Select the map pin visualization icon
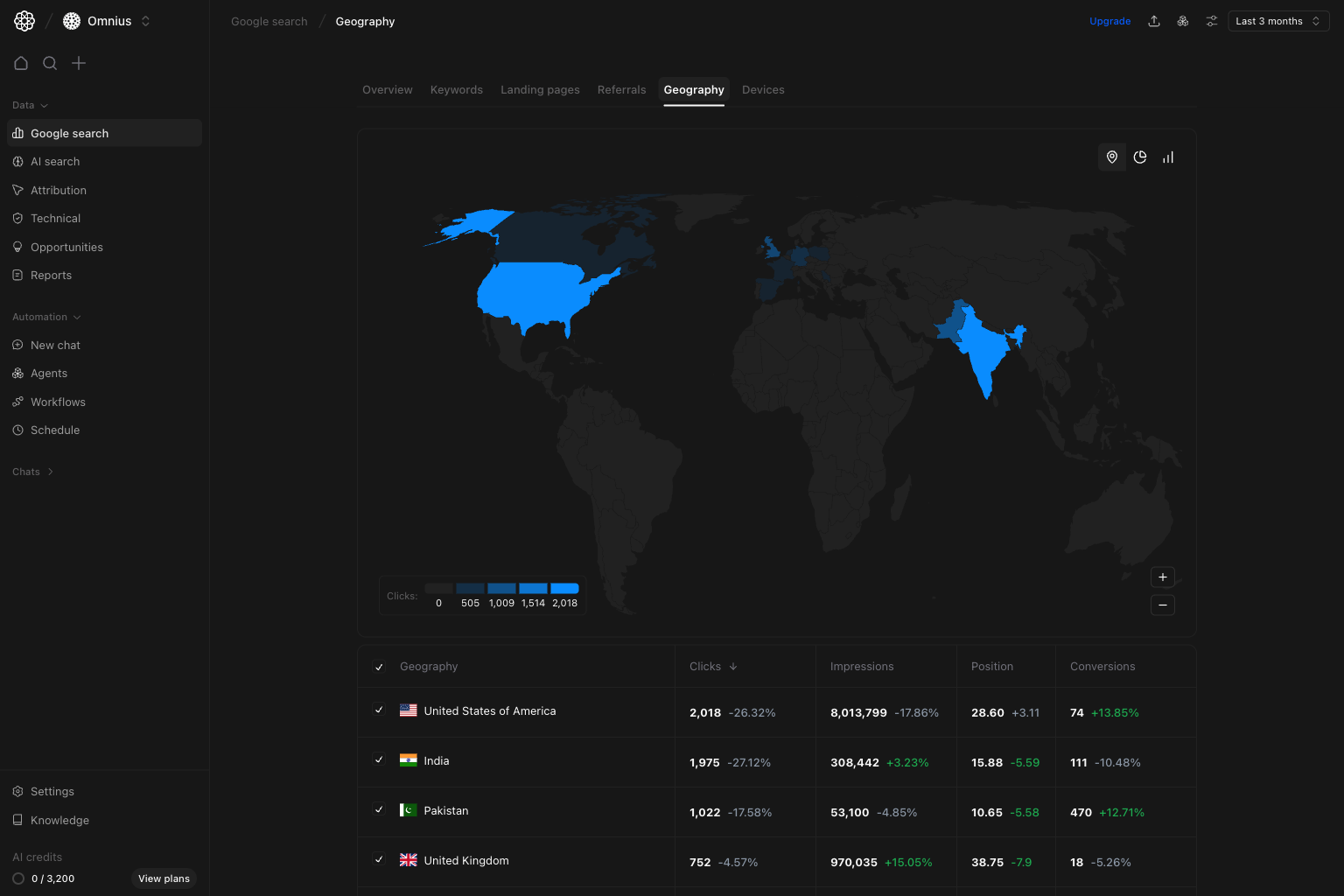Viewport: 1344px width, 896px height. pos(1112,157)
